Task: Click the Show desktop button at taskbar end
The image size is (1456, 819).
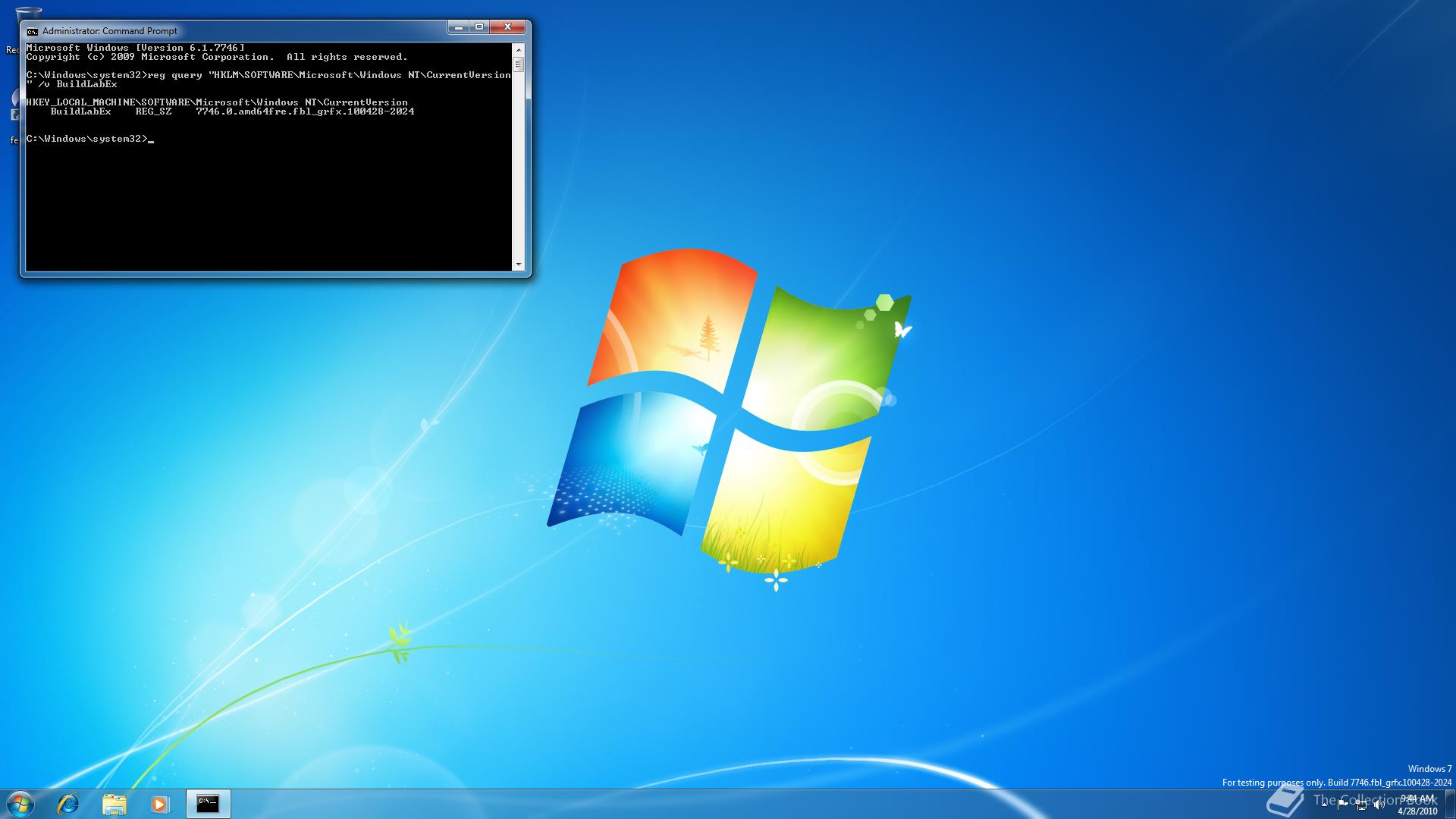Action: 1450,804
